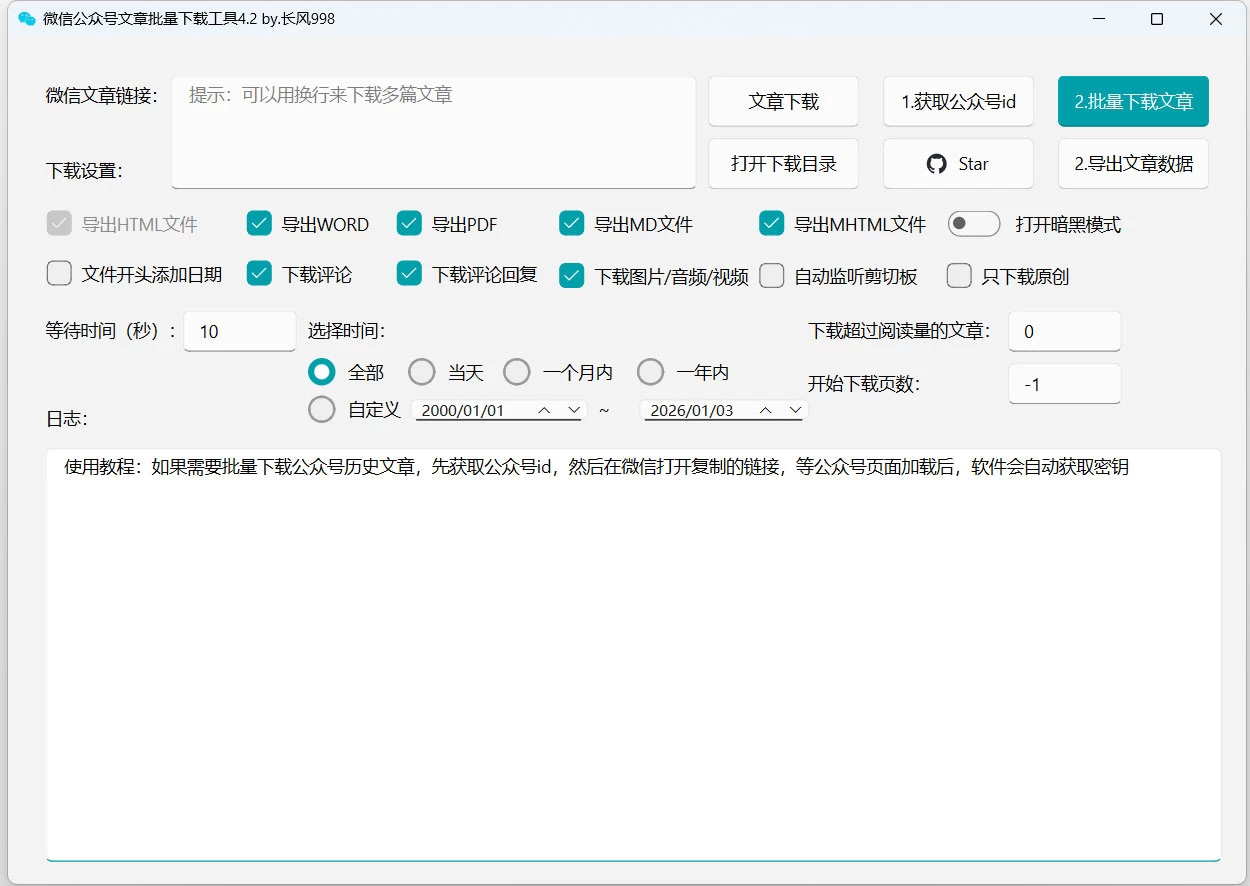Screen dimensions: 1250x886
Task: Click the 文章下载 download button
Action: point(783,101)
